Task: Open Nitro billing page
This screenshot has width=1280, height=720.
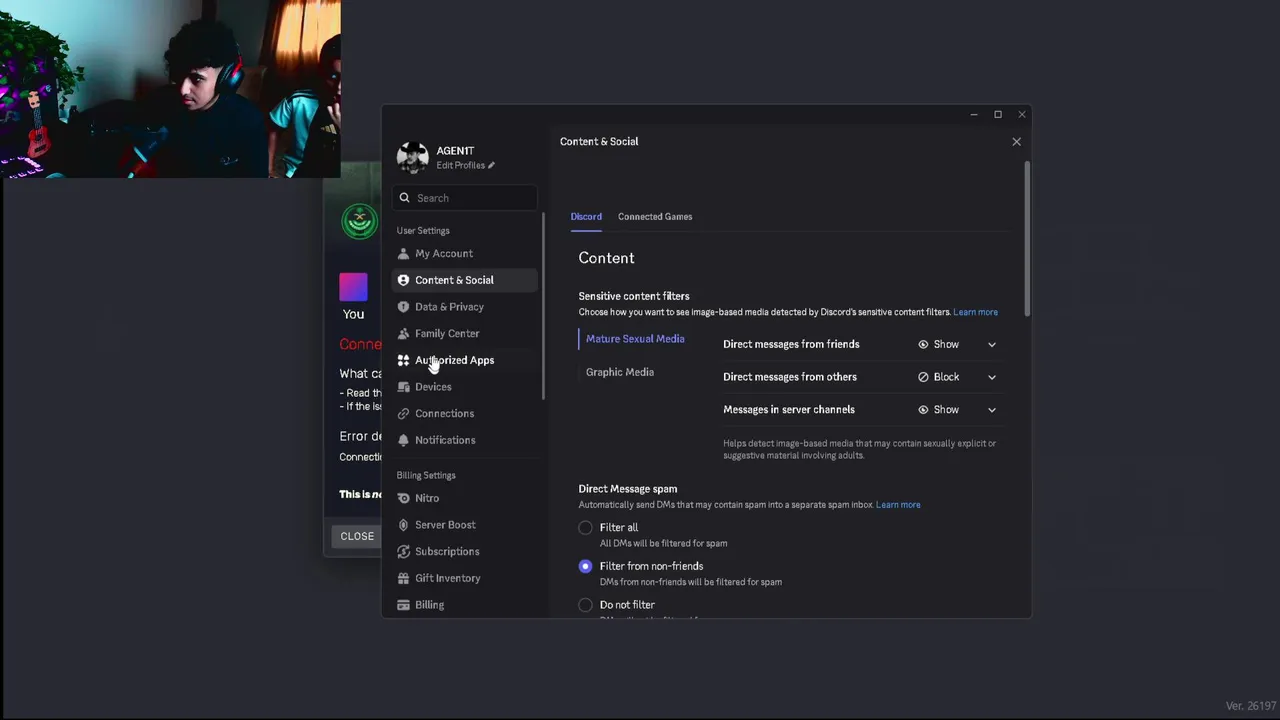Action: coord(464,498)
